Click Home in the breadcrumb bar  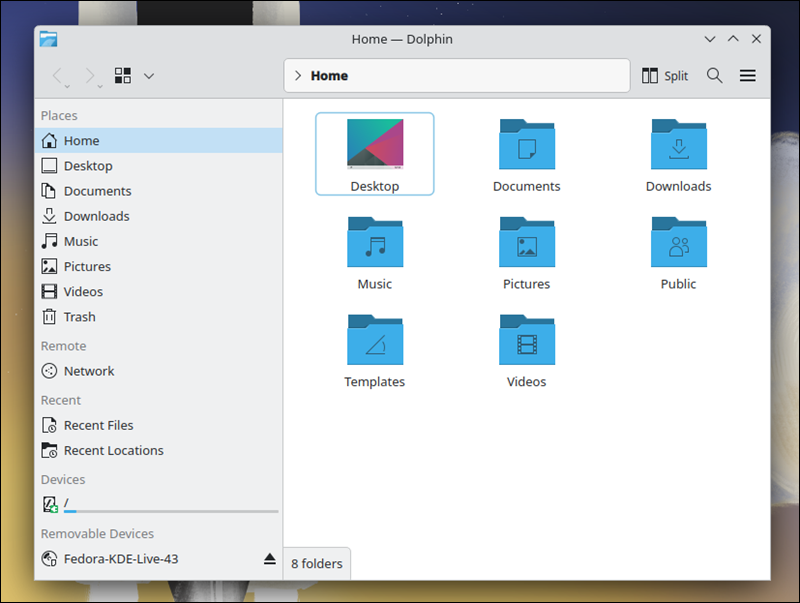pos(330,75)
